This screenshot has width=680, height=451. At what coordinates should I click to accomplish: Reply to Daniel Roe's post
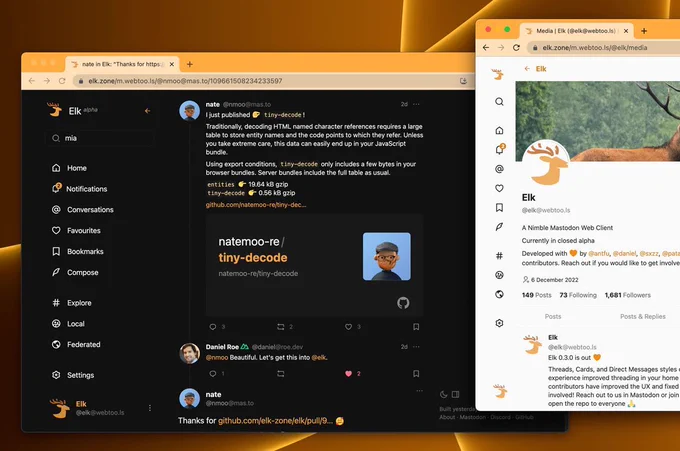tap(213, 373)
